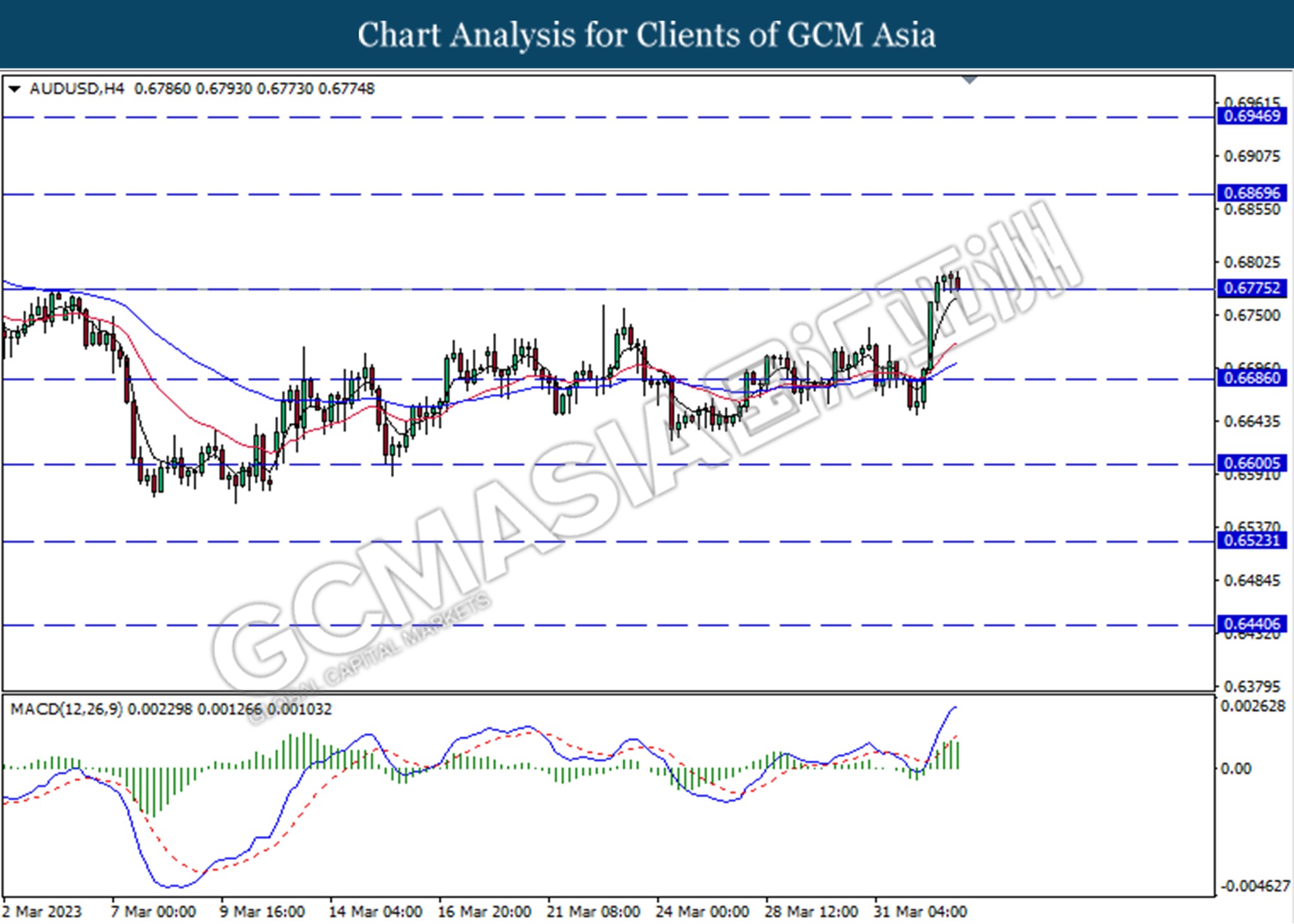Click the Chart Analysis for Clients header title
Screen dimensions: 1294x924
pyautogui.click(x=646, y=34)
